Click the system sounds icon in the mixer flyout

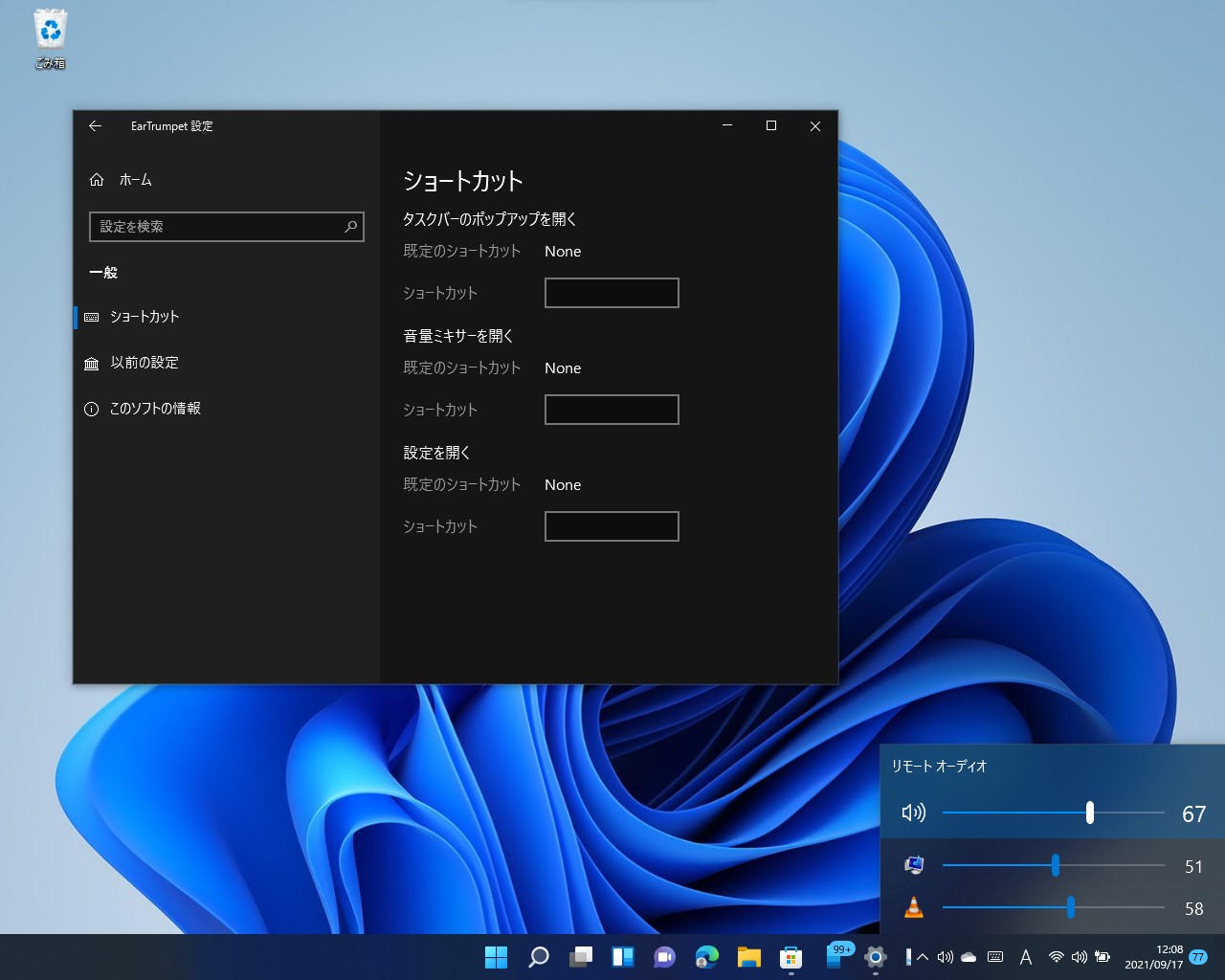914,864
